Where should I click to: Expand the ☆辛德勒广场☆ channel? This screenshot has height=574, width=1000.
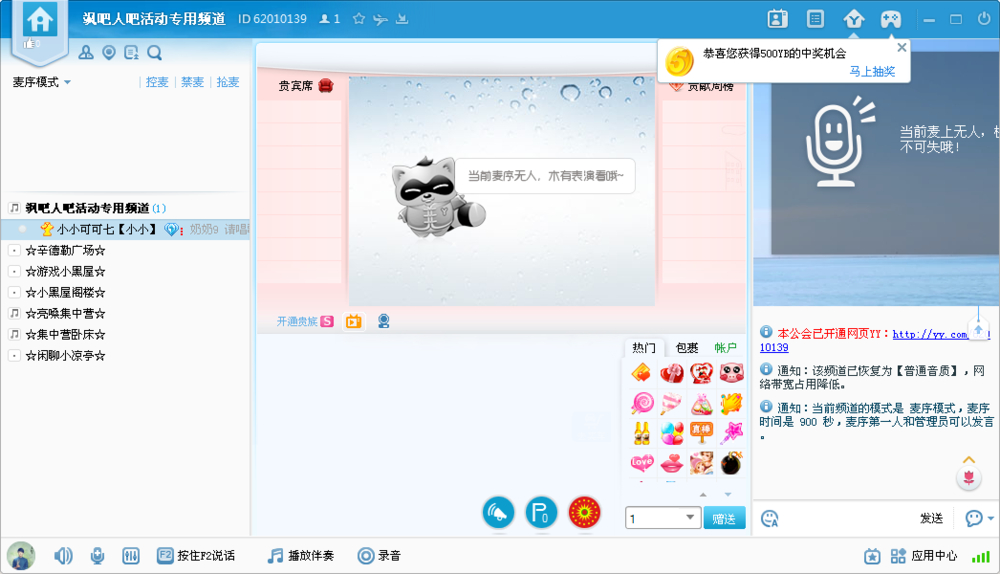coord(14,251)
